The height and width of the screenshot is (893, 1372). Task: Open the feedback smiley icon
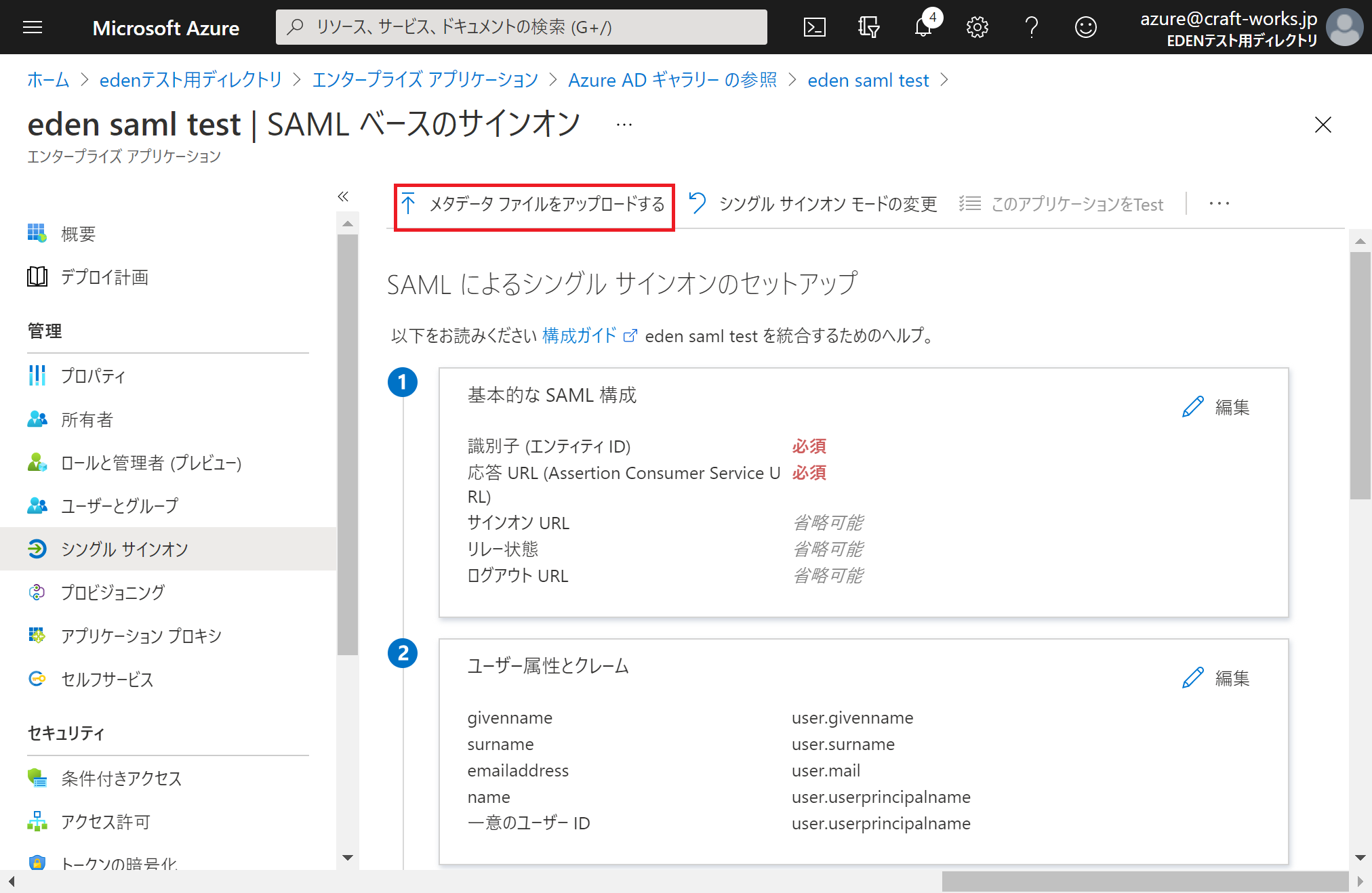[1085, 27]
